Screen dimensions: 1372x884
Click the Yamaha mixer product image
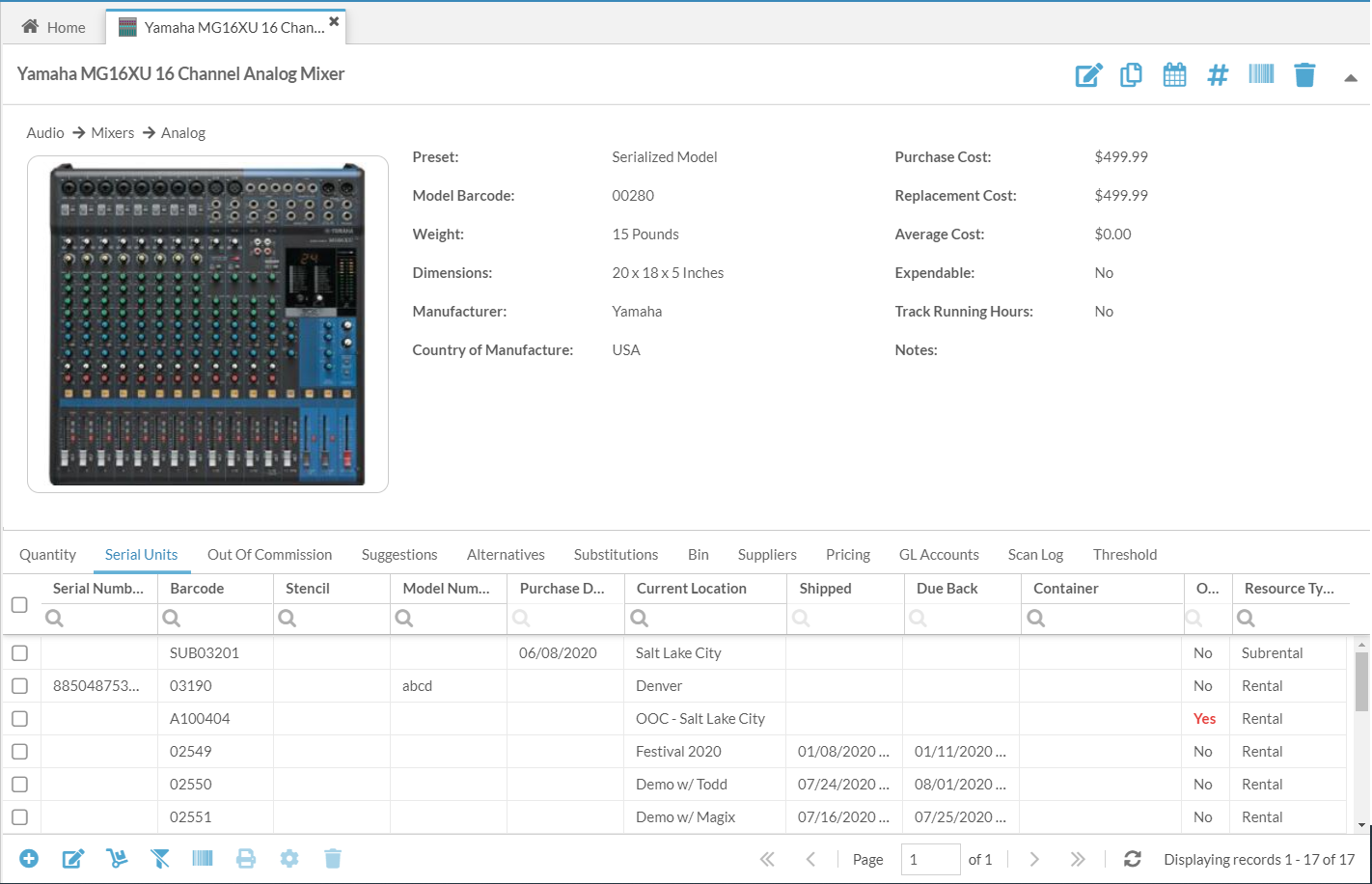[x=207, y=324]
